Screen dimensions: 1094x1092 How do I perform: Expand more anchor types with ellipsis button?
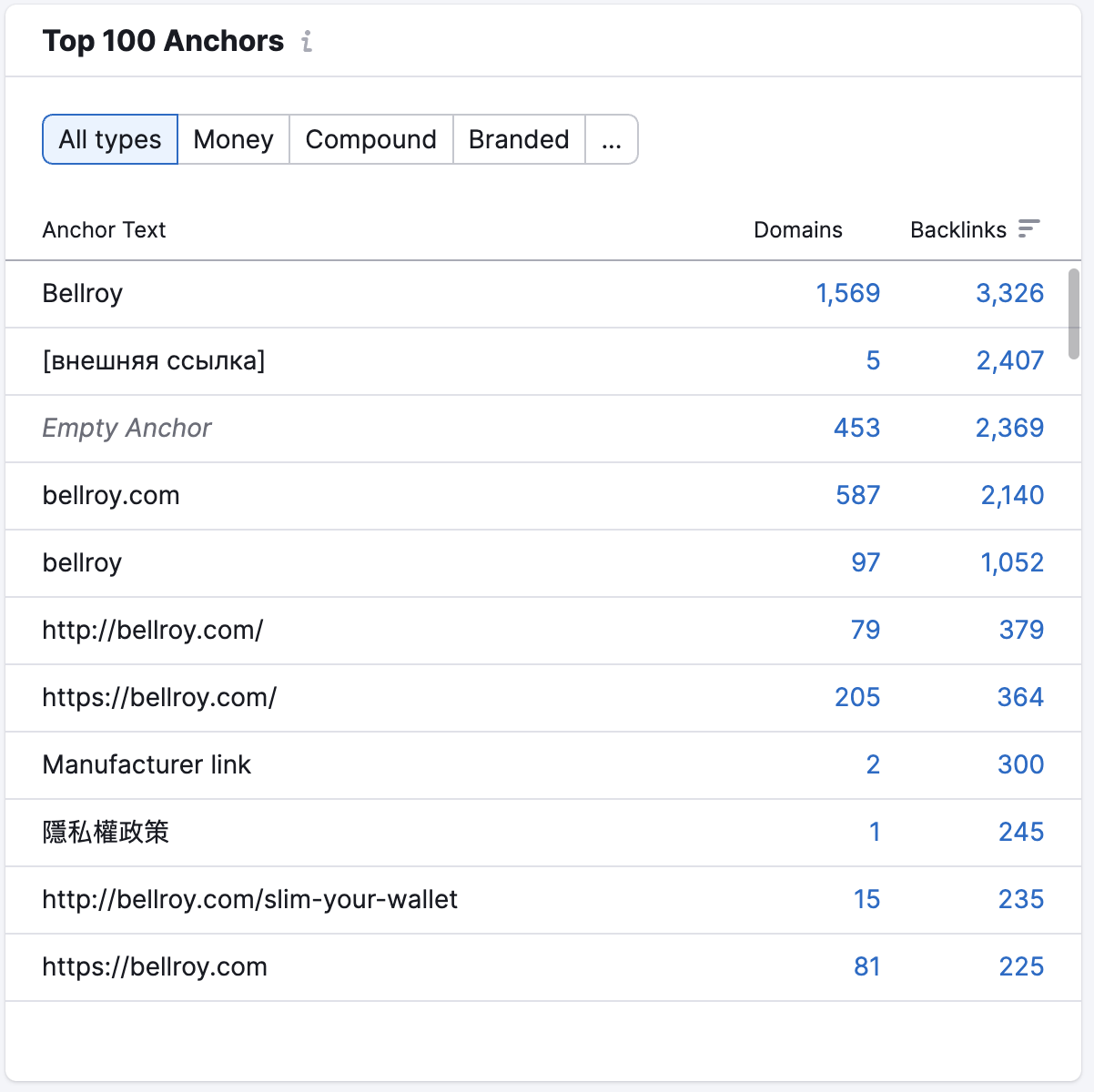(612, 139)
